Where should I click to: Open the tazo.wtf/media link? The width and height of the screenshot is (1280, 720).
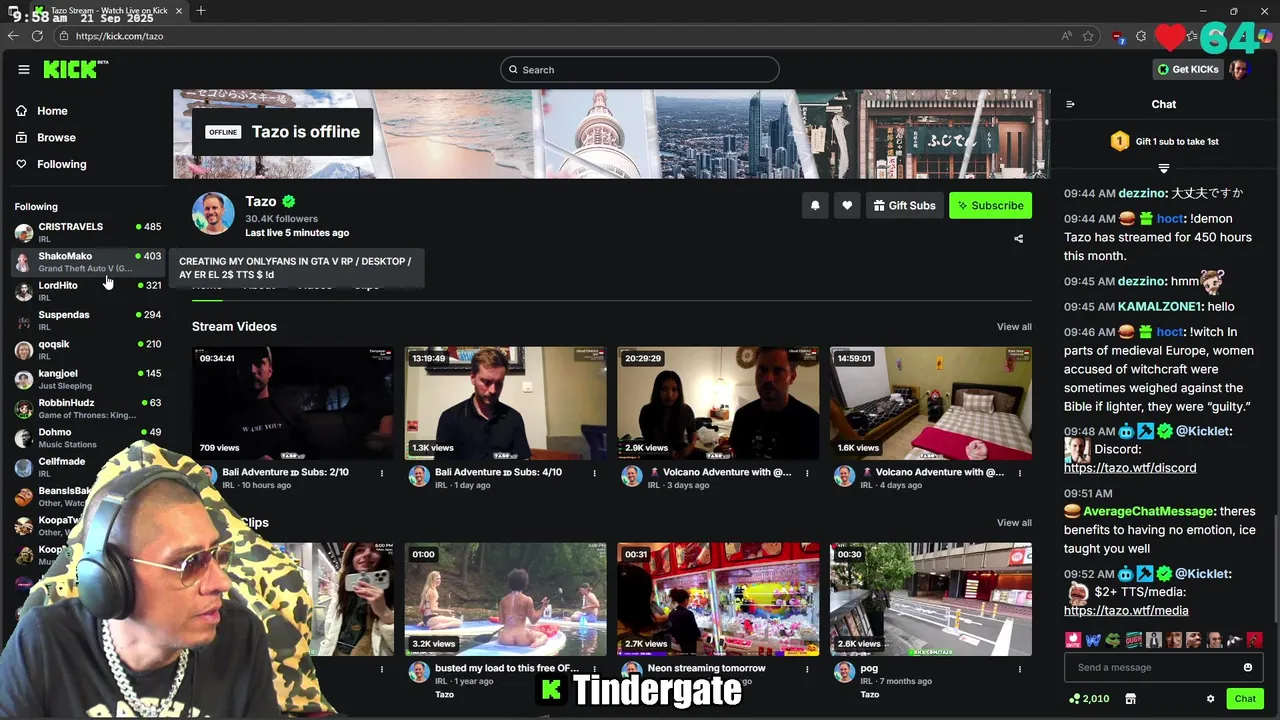tap(1126, 611)
